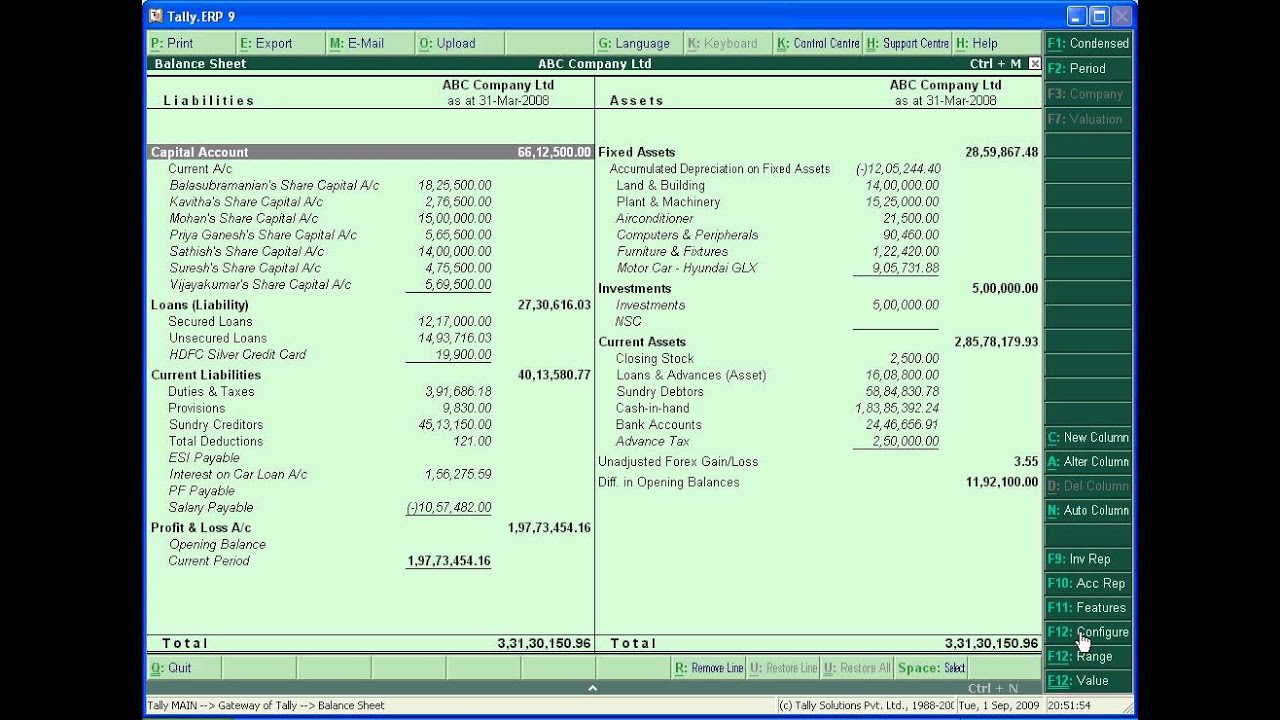Open the Language menu
The width and height of the screenshot is (1280, 720).
click(639, 43)
